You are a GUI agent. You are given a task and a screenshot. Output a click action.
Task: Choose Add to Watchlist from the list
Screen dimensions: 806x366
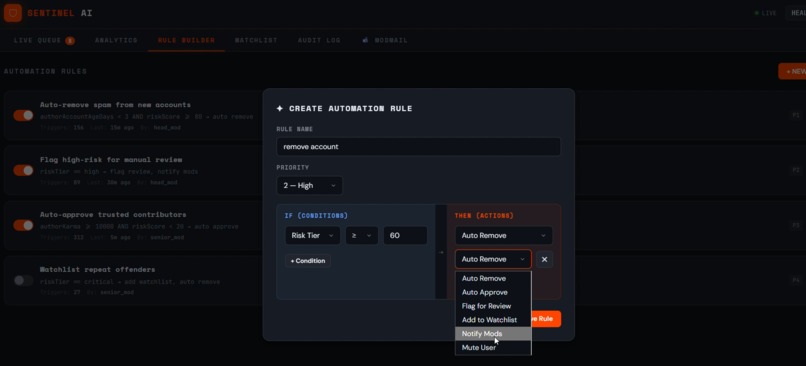(493, 320)
